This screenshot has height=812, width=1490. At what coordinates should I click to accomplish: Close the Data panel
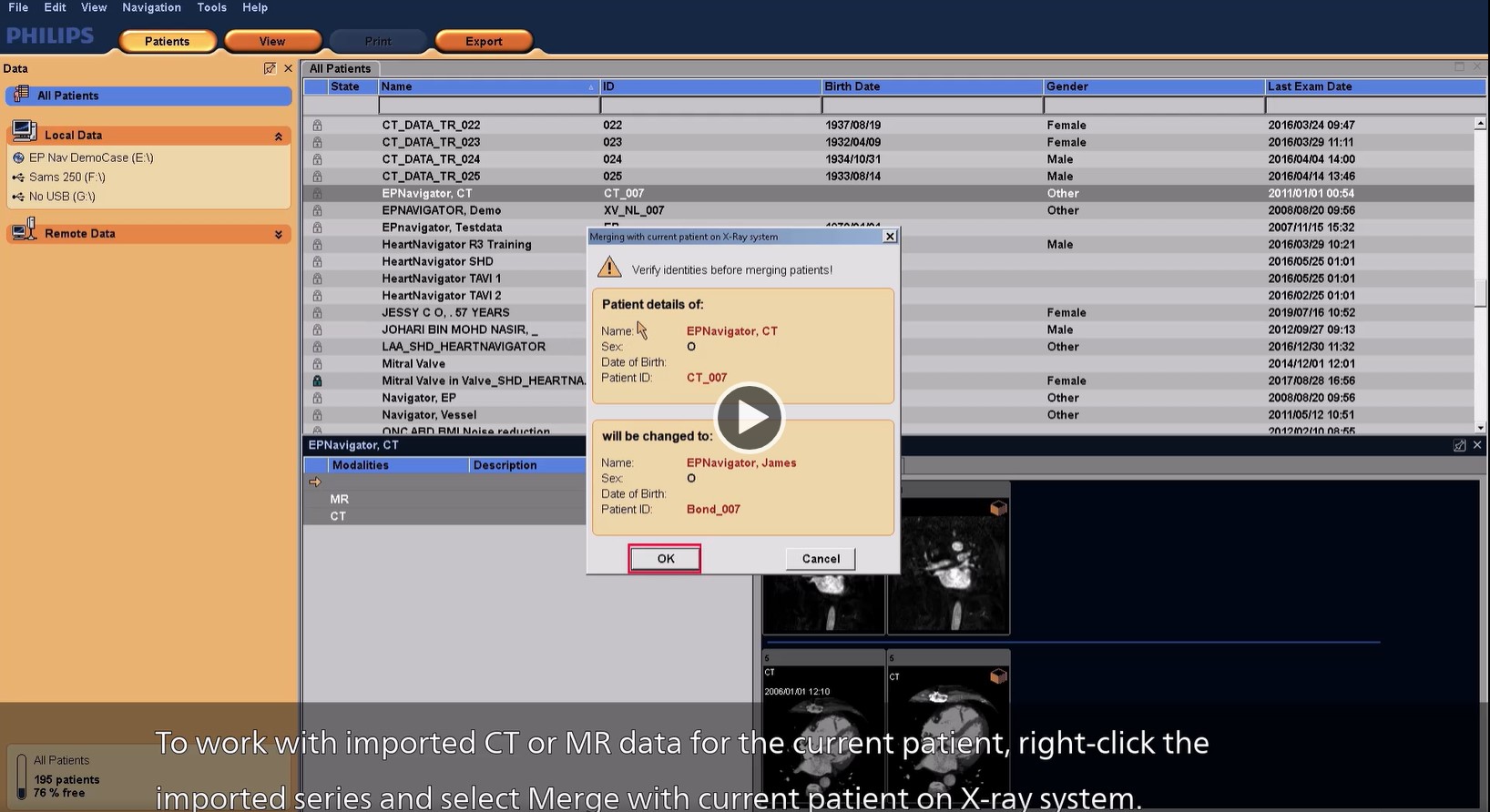pyautogui.click(x=288, y=68)
